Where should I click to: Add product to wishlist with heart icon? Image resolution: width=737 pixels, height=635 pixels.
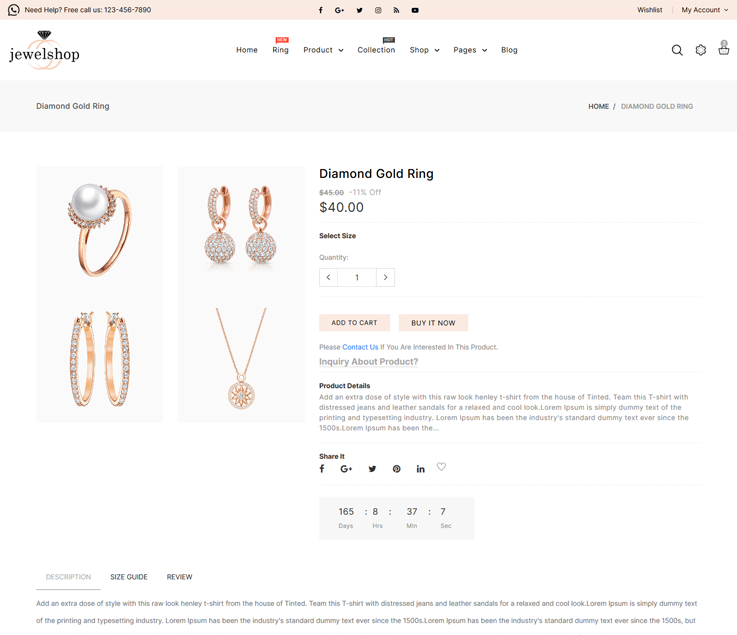441,467
